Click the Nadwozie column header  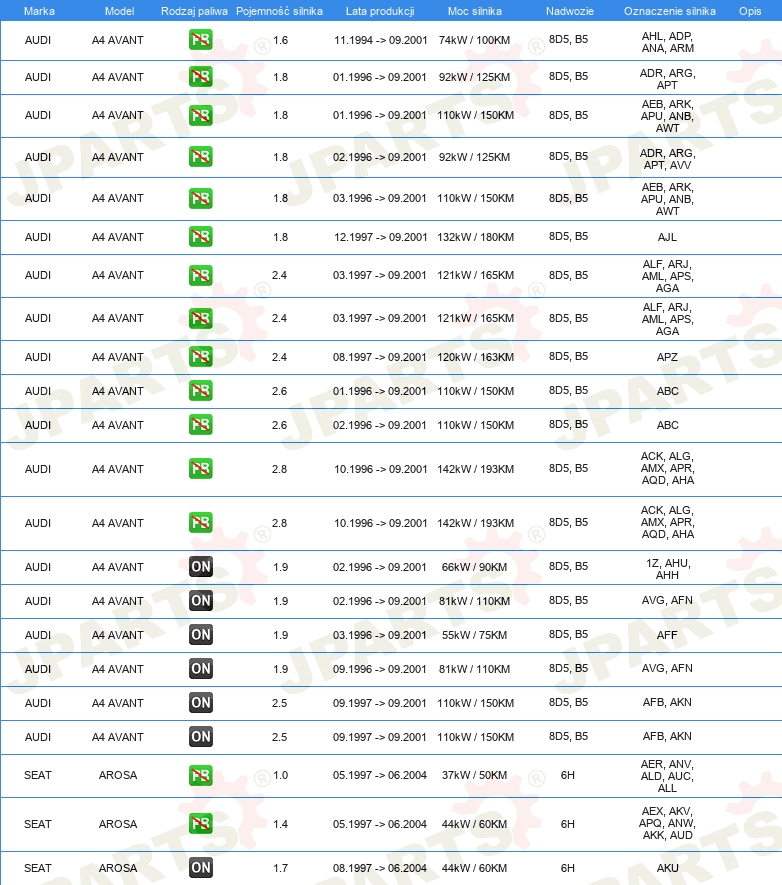(x=569, y=11)
